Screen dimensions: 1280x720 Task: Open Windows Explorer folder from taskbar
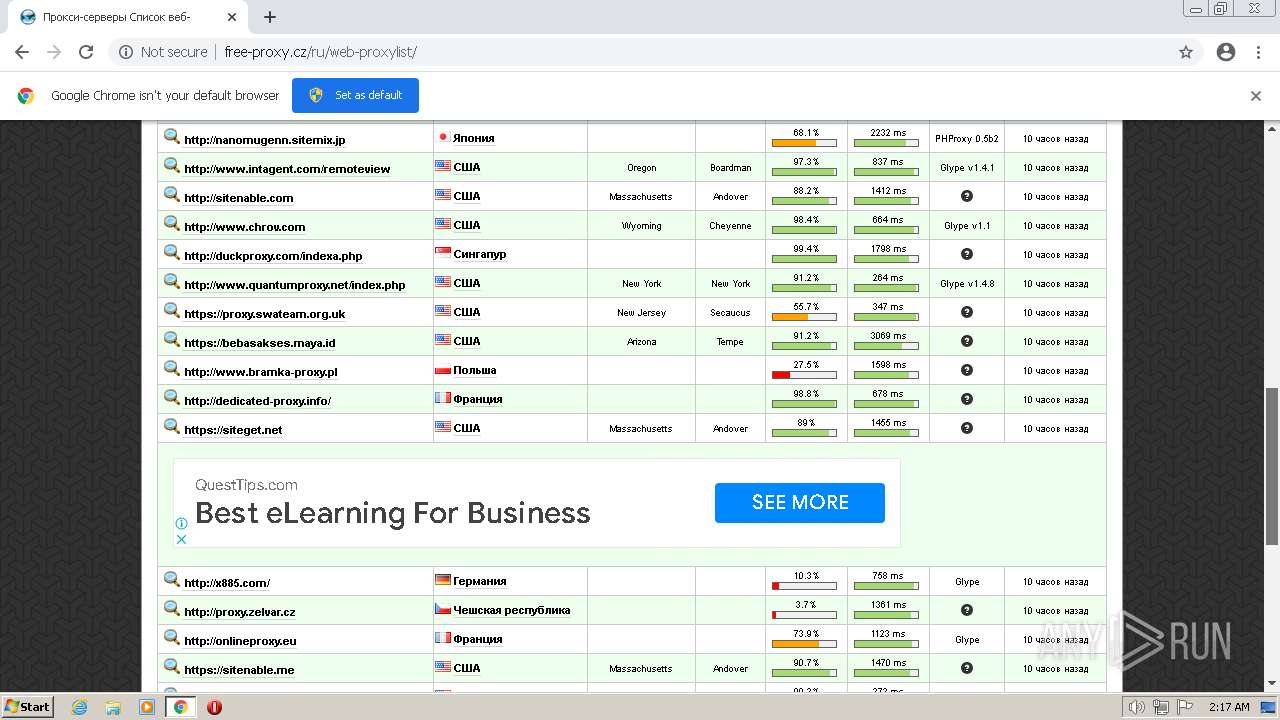pos(113,707)
